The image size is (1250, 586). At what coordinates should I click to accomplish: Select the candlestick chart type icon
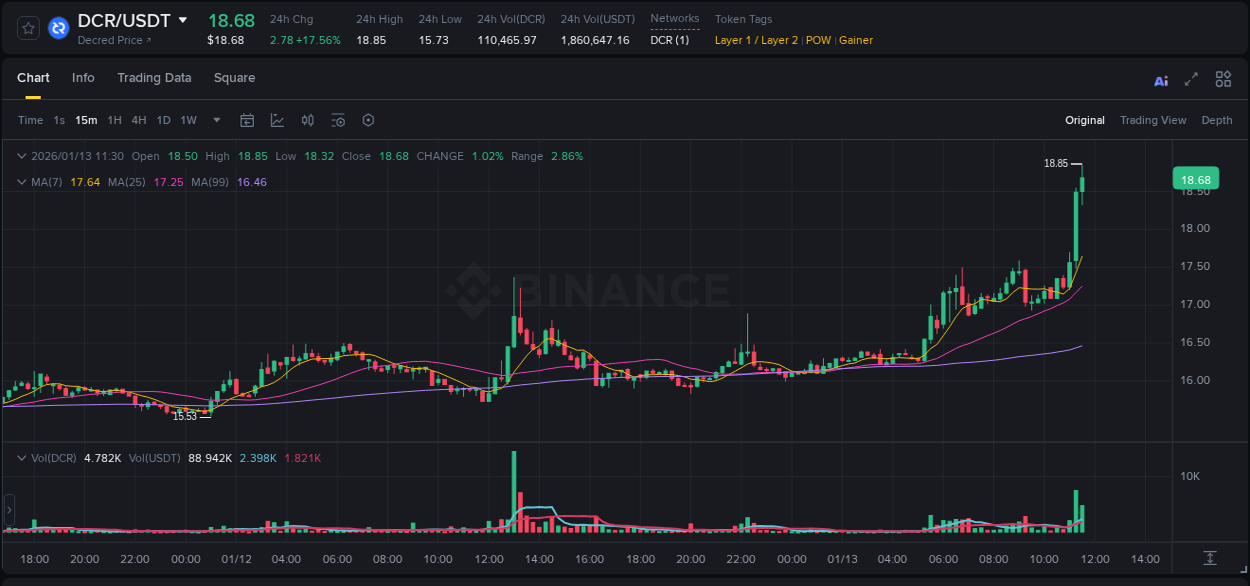pos(307,120)
